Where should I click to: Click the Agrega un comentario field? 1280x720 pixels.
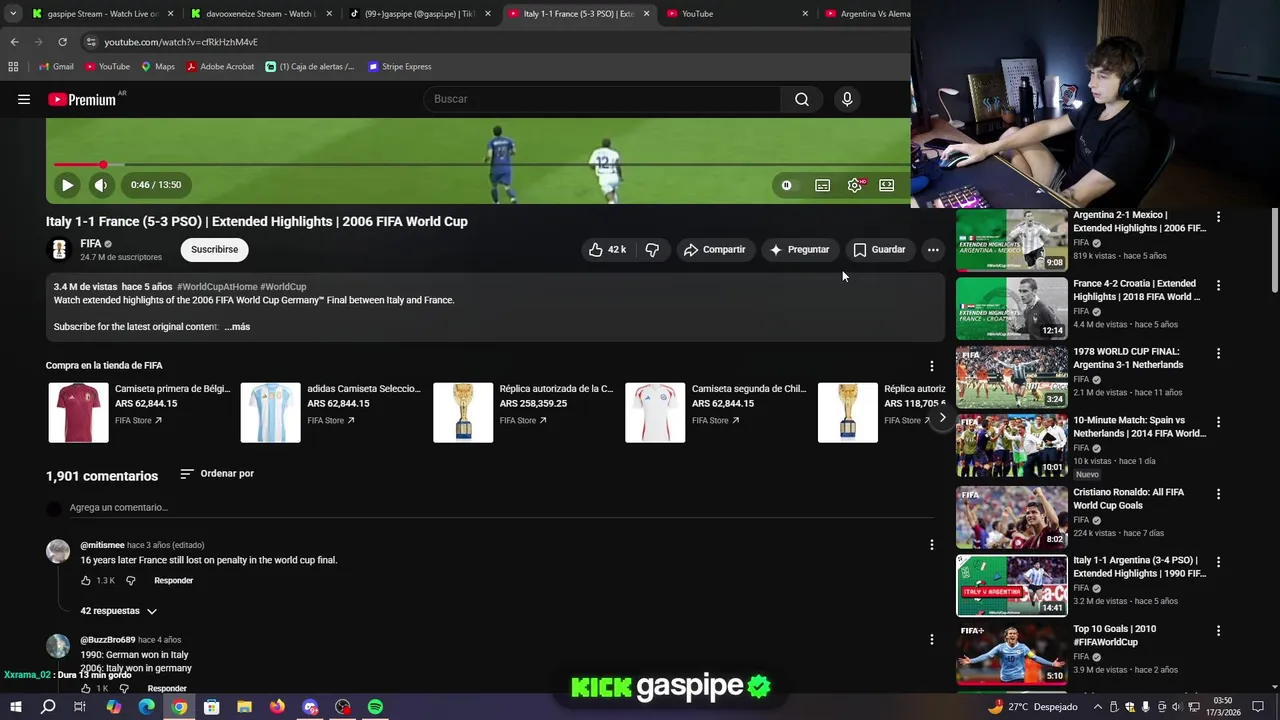[500, 508]
